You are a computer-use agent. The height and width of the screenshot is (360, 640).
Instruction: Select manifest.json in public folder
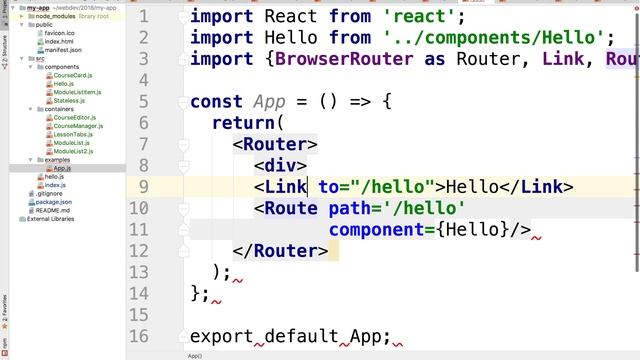tap(63, 50)
